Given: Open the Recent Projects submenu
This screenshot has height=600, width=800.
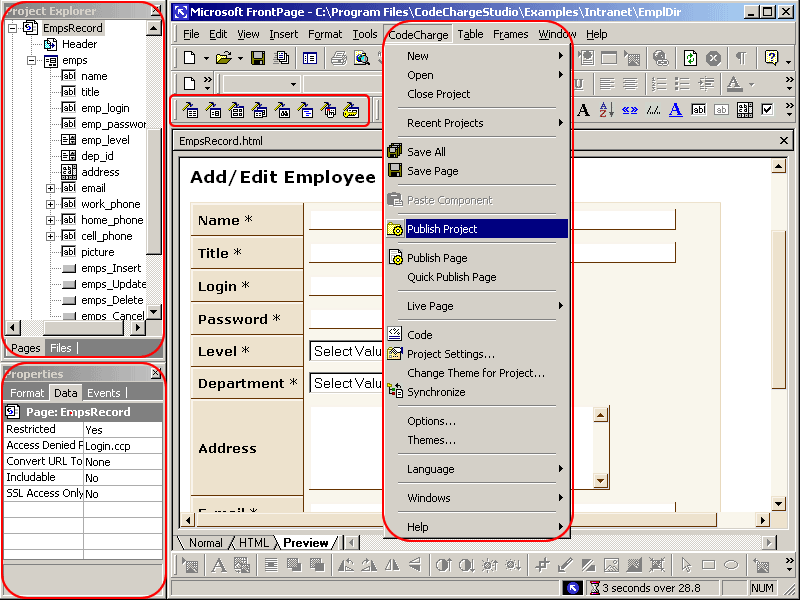Looking at the screenshot, I should (x=478, y=123).
